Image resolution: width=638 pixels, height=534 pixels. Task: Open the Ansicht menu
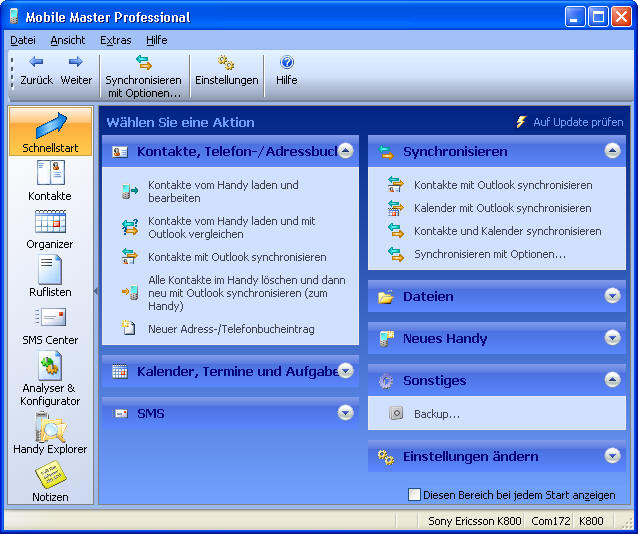tap(68, 40)
